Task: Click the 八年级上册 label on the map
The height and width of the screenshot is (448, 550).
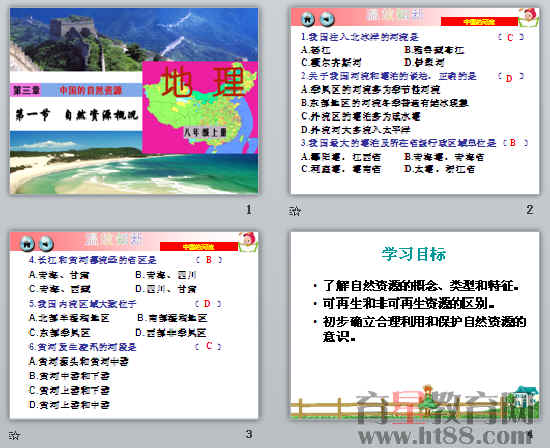Action: [x=205, y=132]
